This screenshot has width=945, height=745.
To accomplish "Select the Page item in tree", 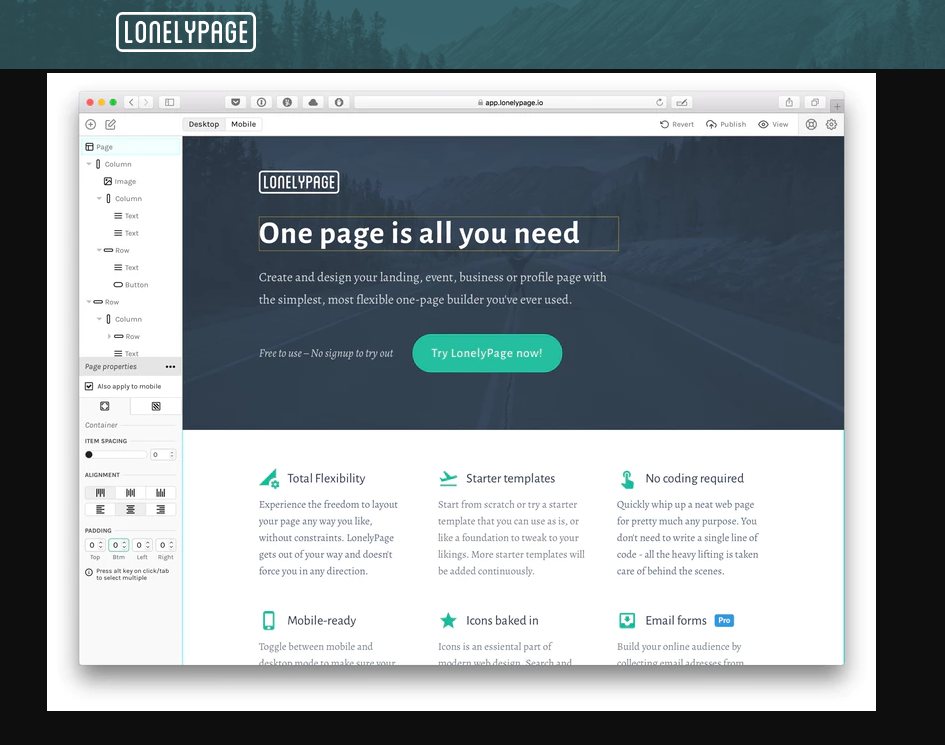I will (131, 147).
